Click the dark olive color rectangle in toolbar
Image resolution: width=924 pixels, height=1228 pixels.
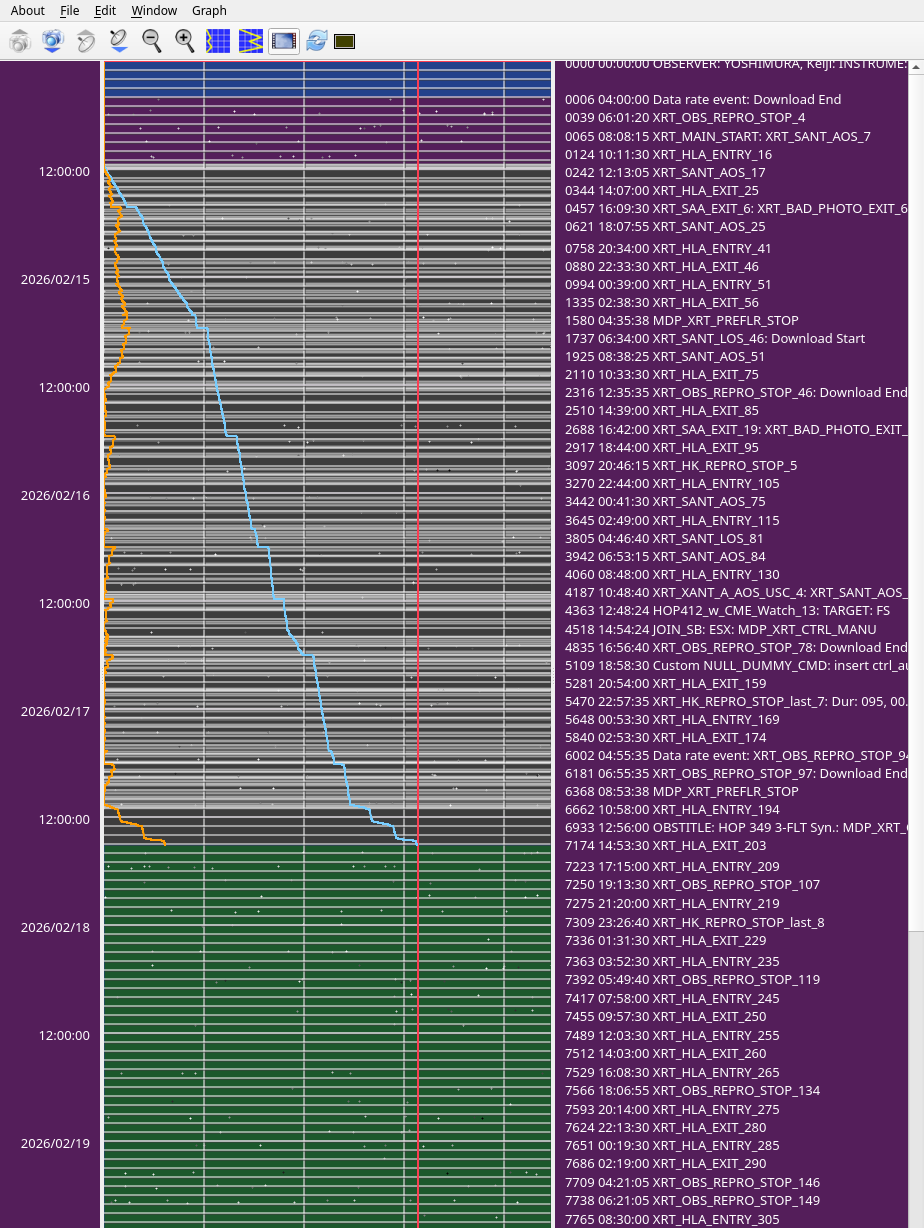pos(345,41)
